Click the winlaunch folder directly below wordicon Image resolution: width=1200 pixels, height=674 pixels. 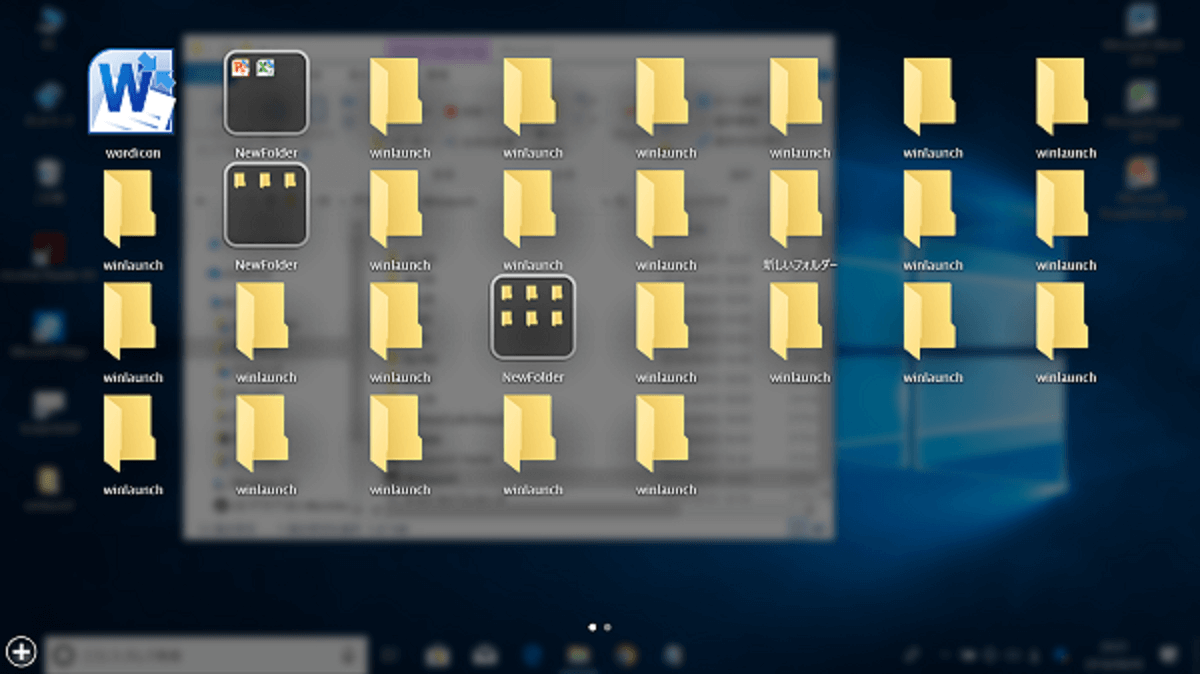pyautogui.click(x=130, y=208)
